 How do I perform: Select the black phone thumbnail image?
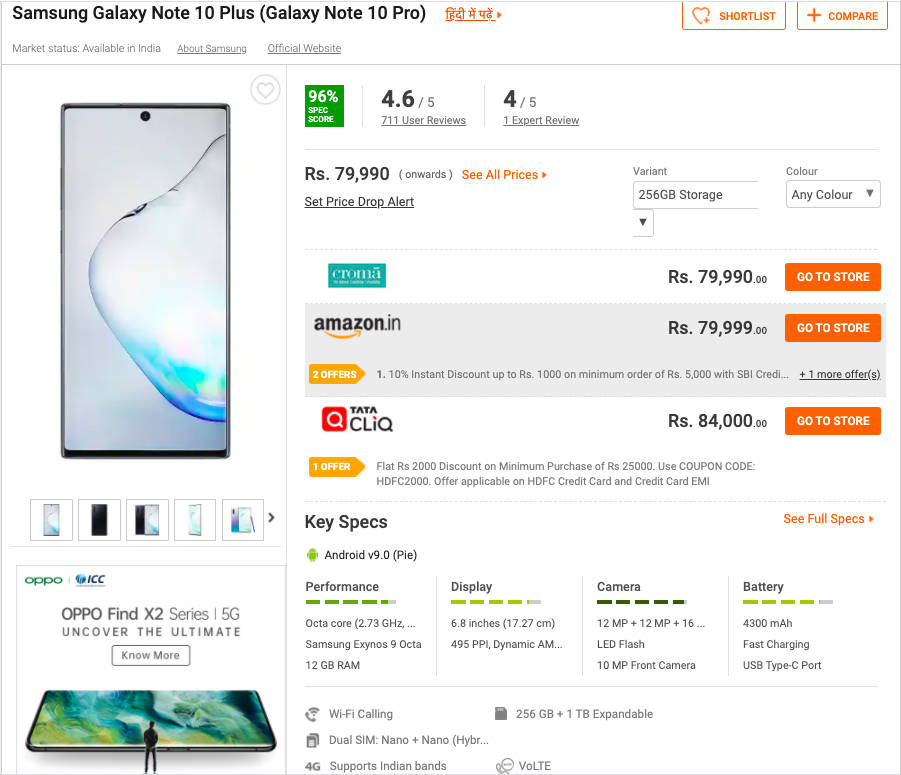(99, 519)
